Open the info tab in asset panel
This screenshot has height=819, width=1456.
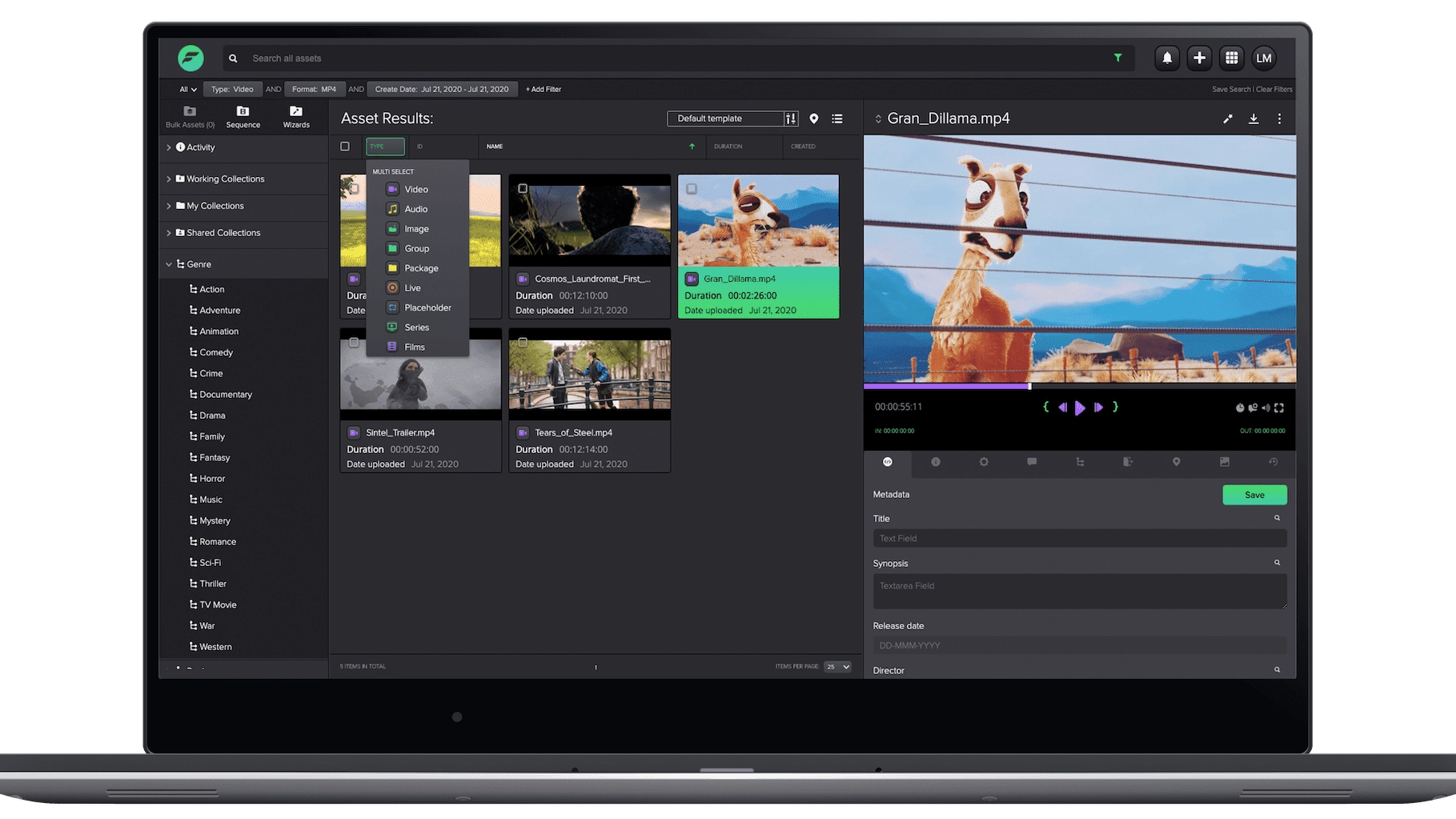[x=936, y=462]
